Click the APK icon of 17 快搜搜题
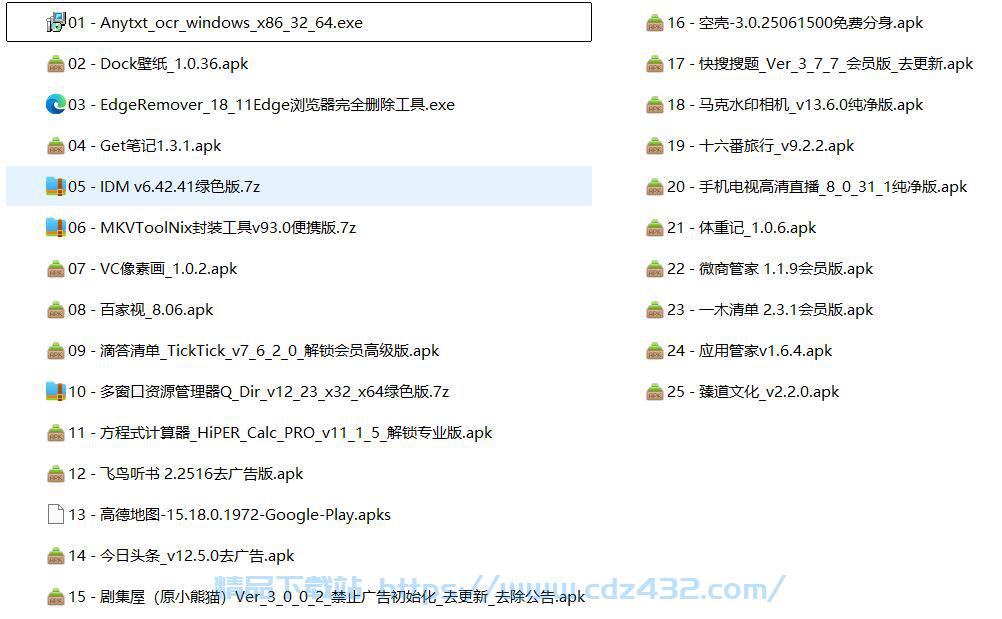 click(655, 64)
